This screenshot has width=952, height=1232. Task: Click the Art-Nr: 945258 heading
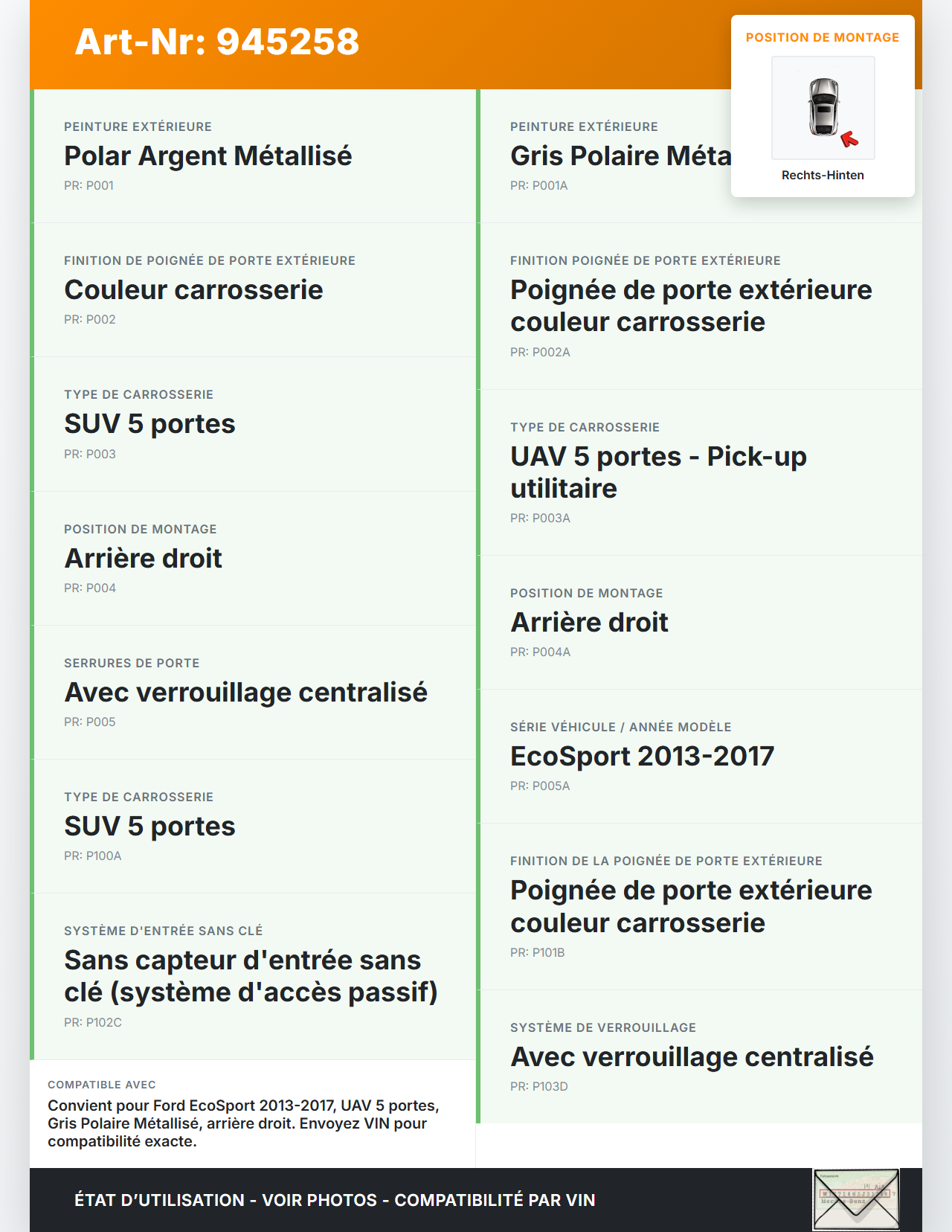[217, 42]
